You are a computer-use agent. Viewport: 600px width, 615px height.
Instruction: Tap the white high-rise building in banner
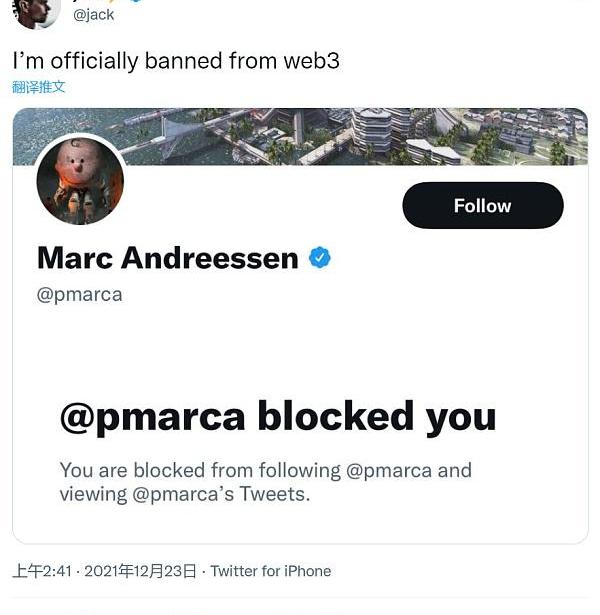tap(372, 129)
